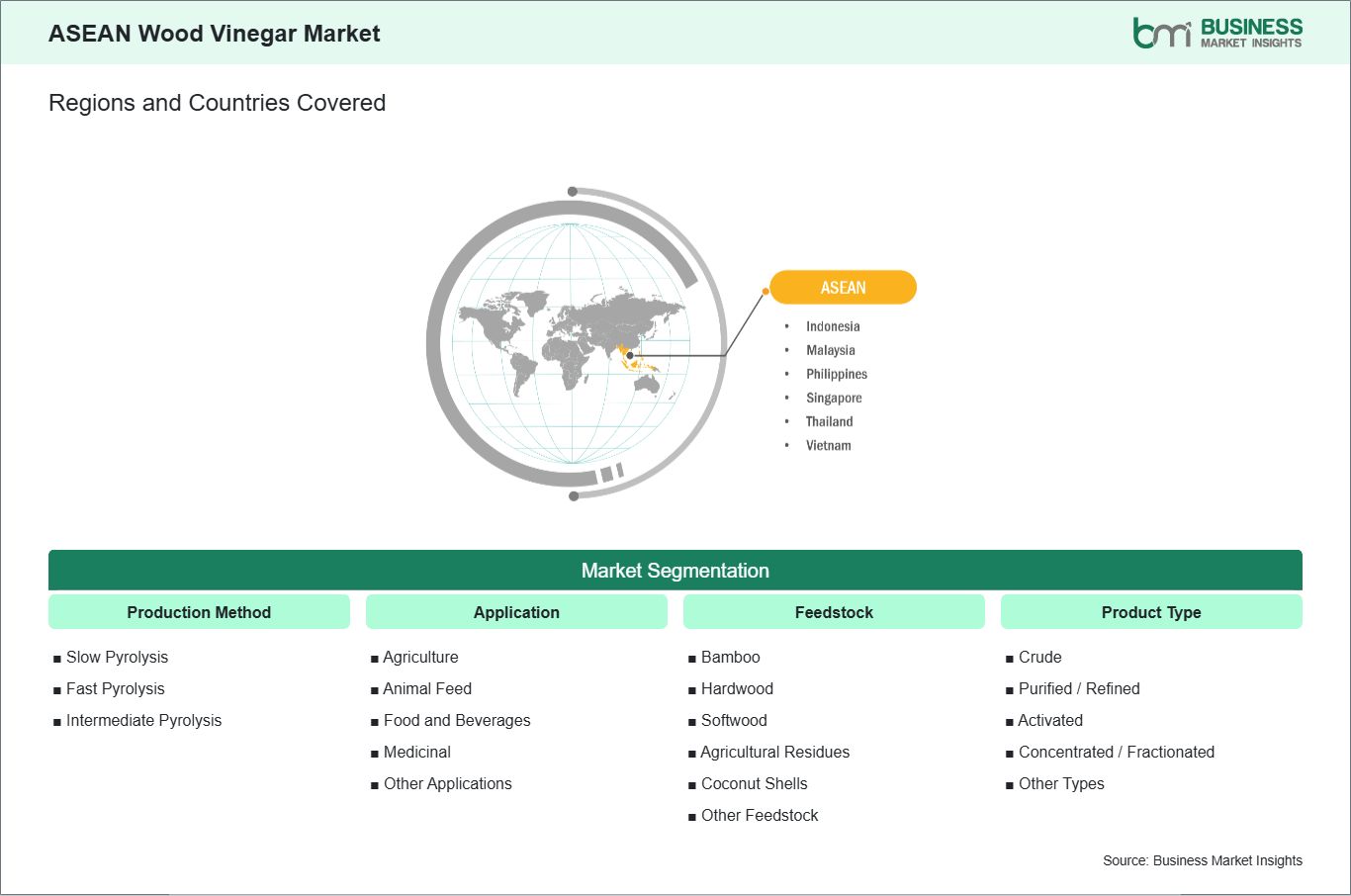Click Malaysia in the country list

(831, 350)
